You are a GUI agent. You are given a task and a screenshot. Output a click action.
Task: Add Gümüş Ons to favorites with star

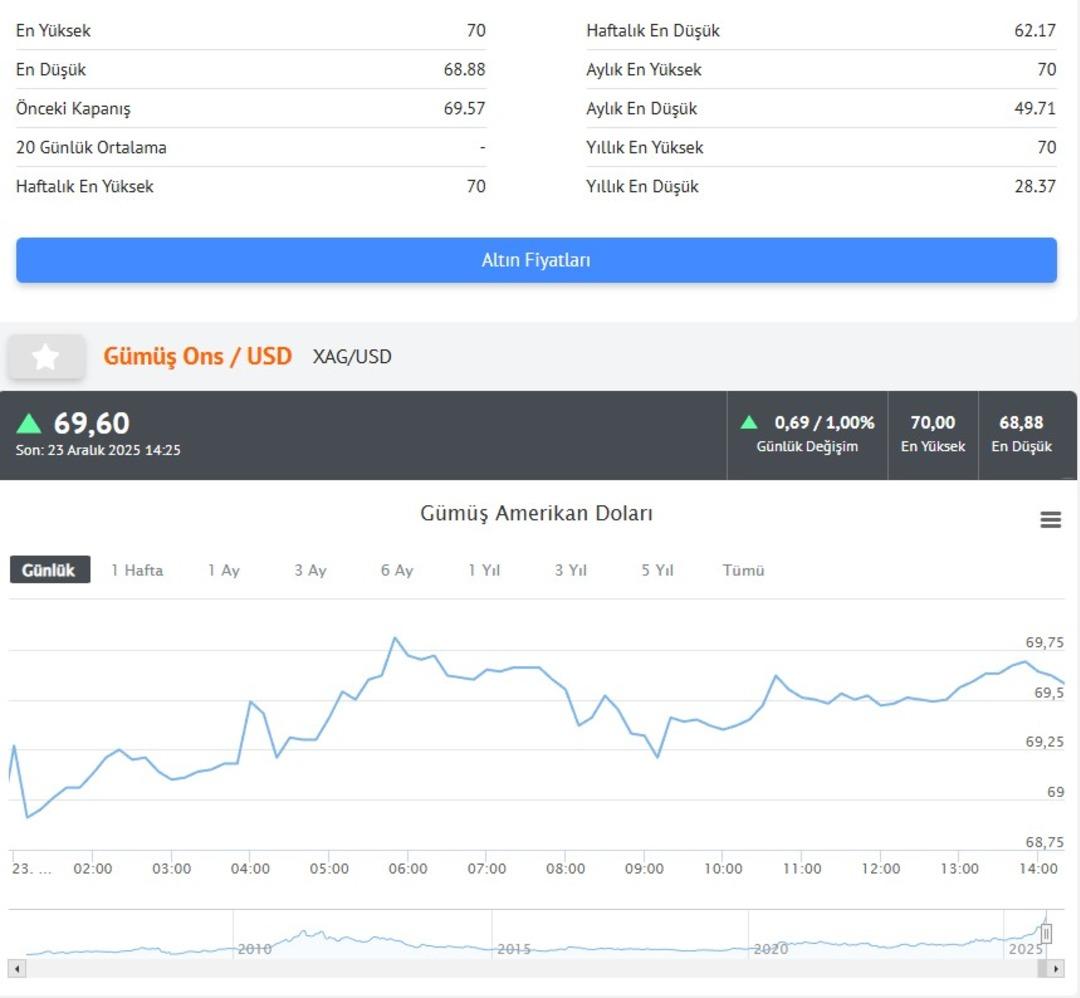click(46, 357)
